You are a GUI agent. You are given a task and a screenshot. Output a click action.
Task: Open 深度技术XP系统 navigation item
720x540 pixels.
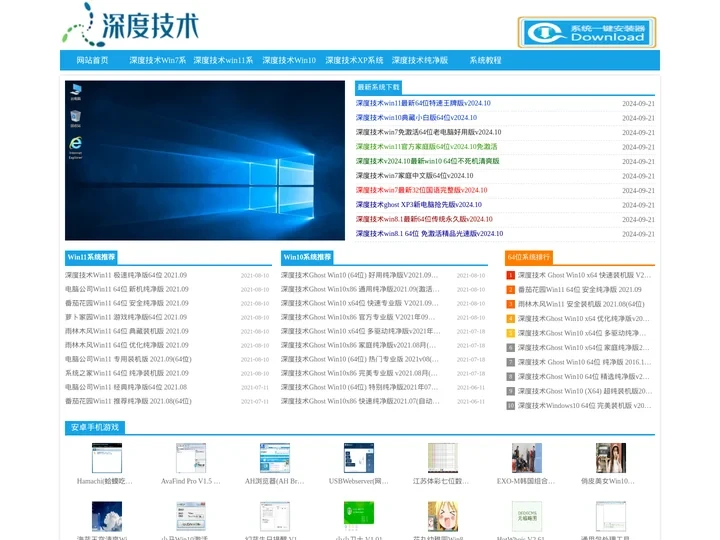coord(354,60)
